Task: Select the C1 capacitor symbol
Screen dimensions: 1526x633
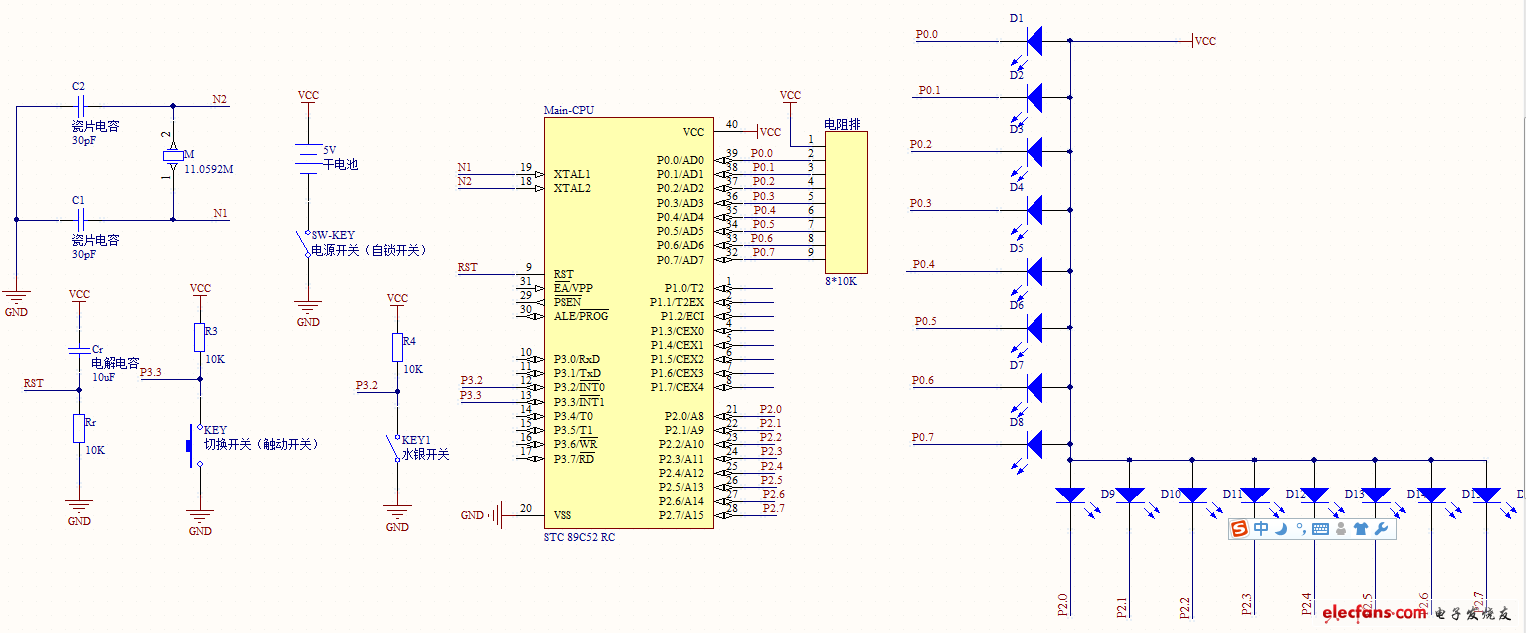Action: 83,219
